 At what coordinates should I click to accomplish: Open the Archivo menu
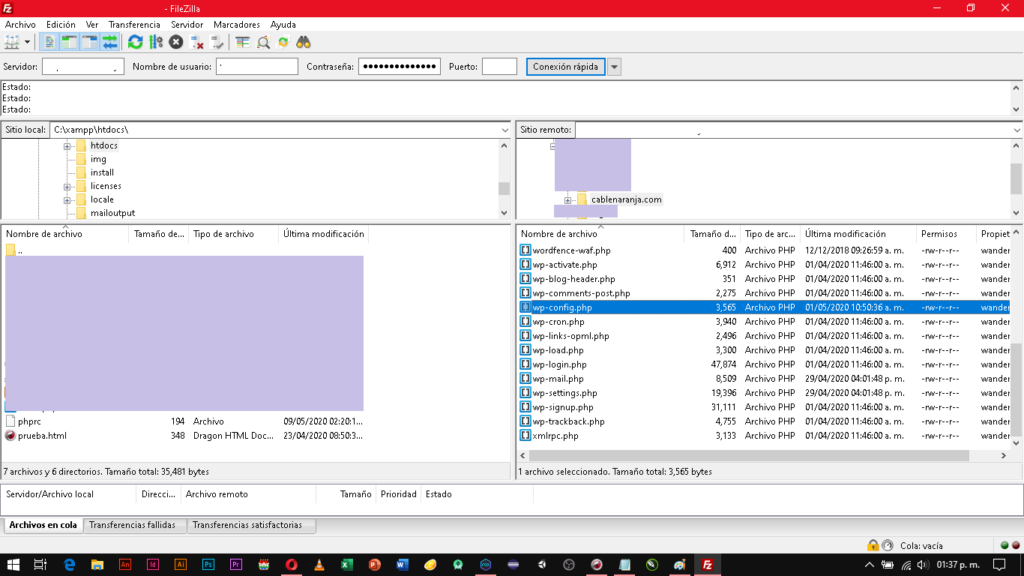(x=20, y=25)
